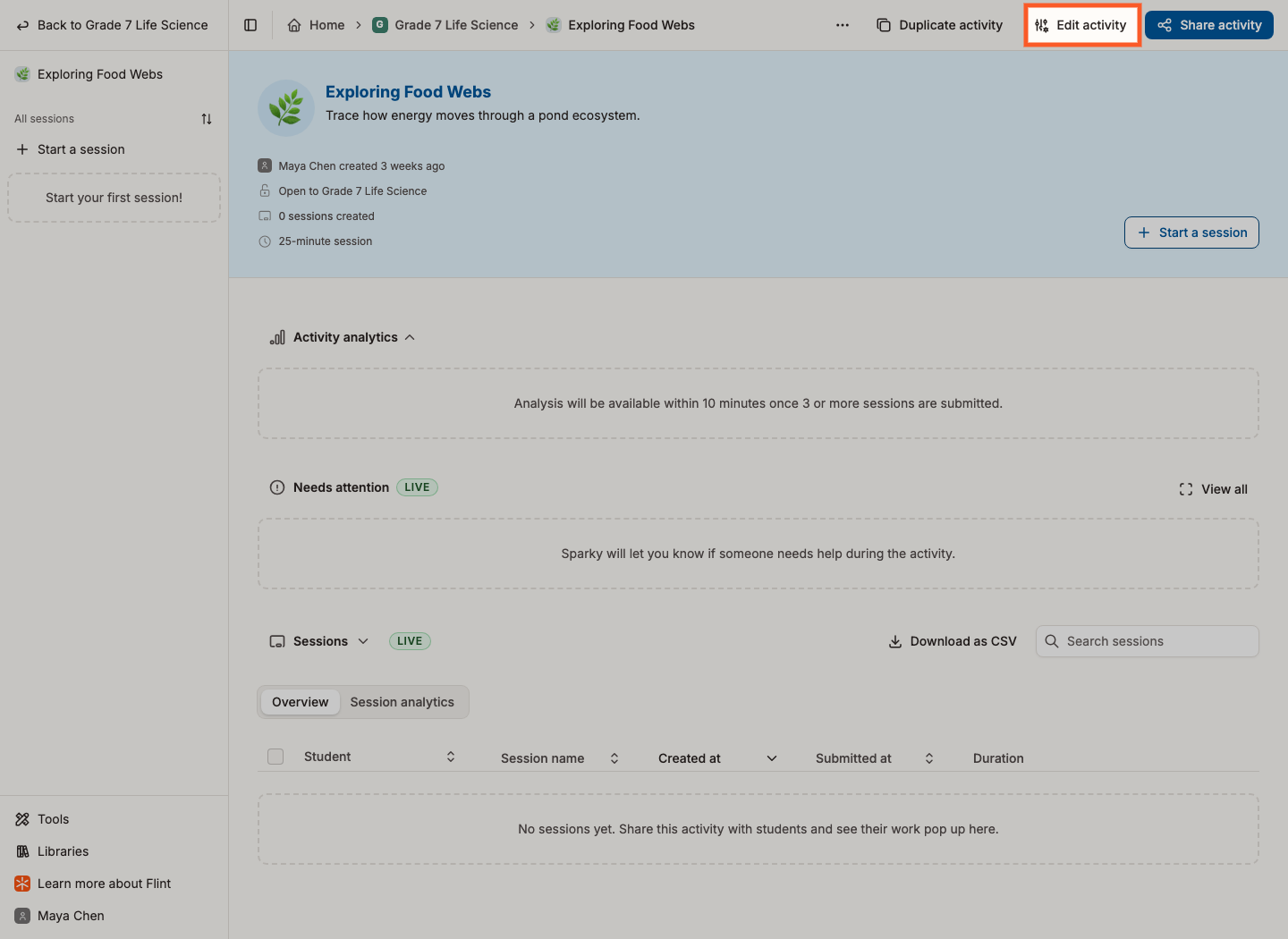Viewport: 1288px width, 939px height.
Task: Click the Download as CSV icon
Action: pos(895,641)
